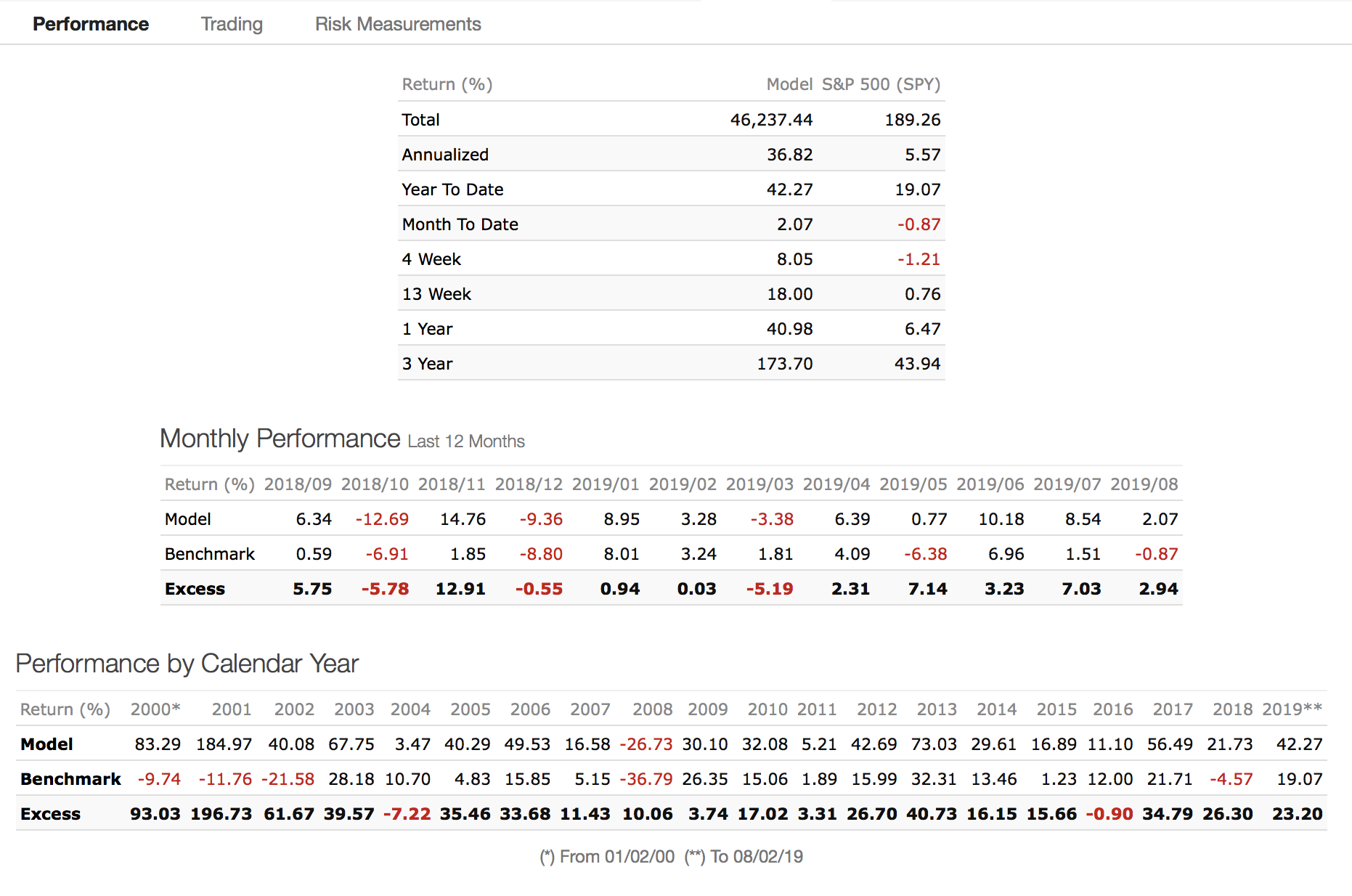
Task: Click the Annualized row label
Action: [x=445, y=155]
